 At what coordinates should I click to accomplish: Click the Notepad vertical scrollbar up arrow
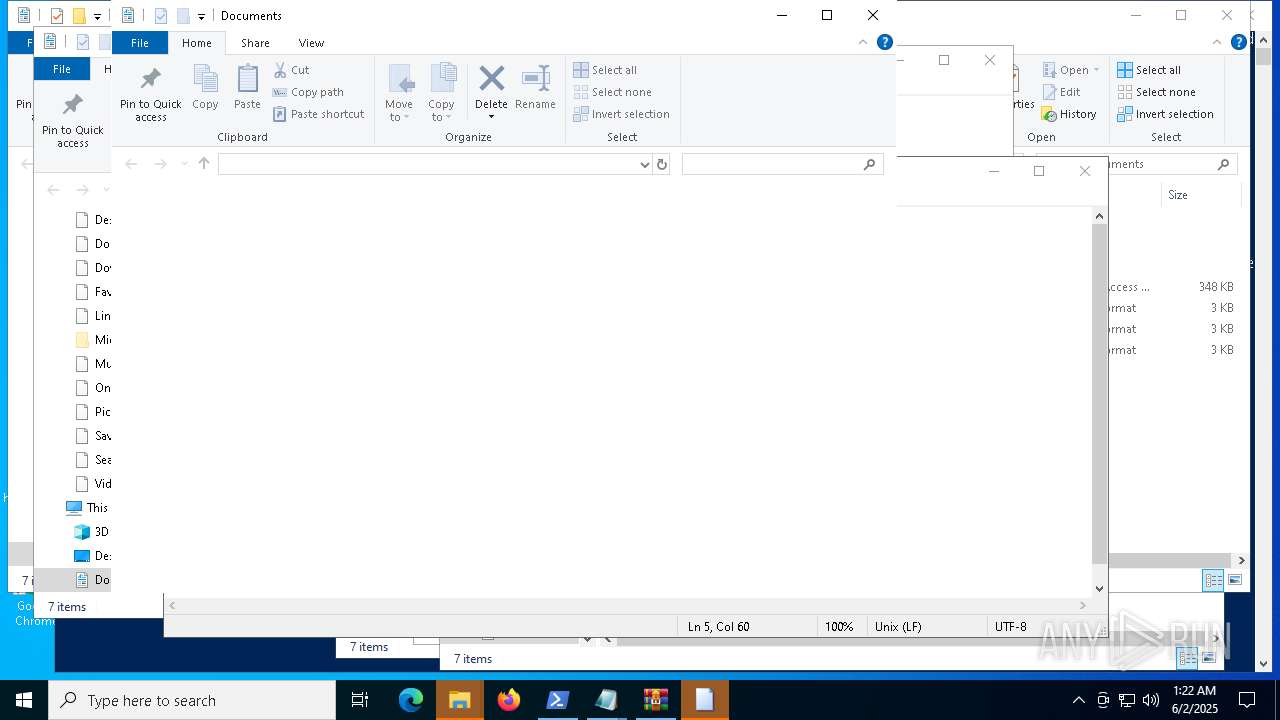pos(1100,216)
